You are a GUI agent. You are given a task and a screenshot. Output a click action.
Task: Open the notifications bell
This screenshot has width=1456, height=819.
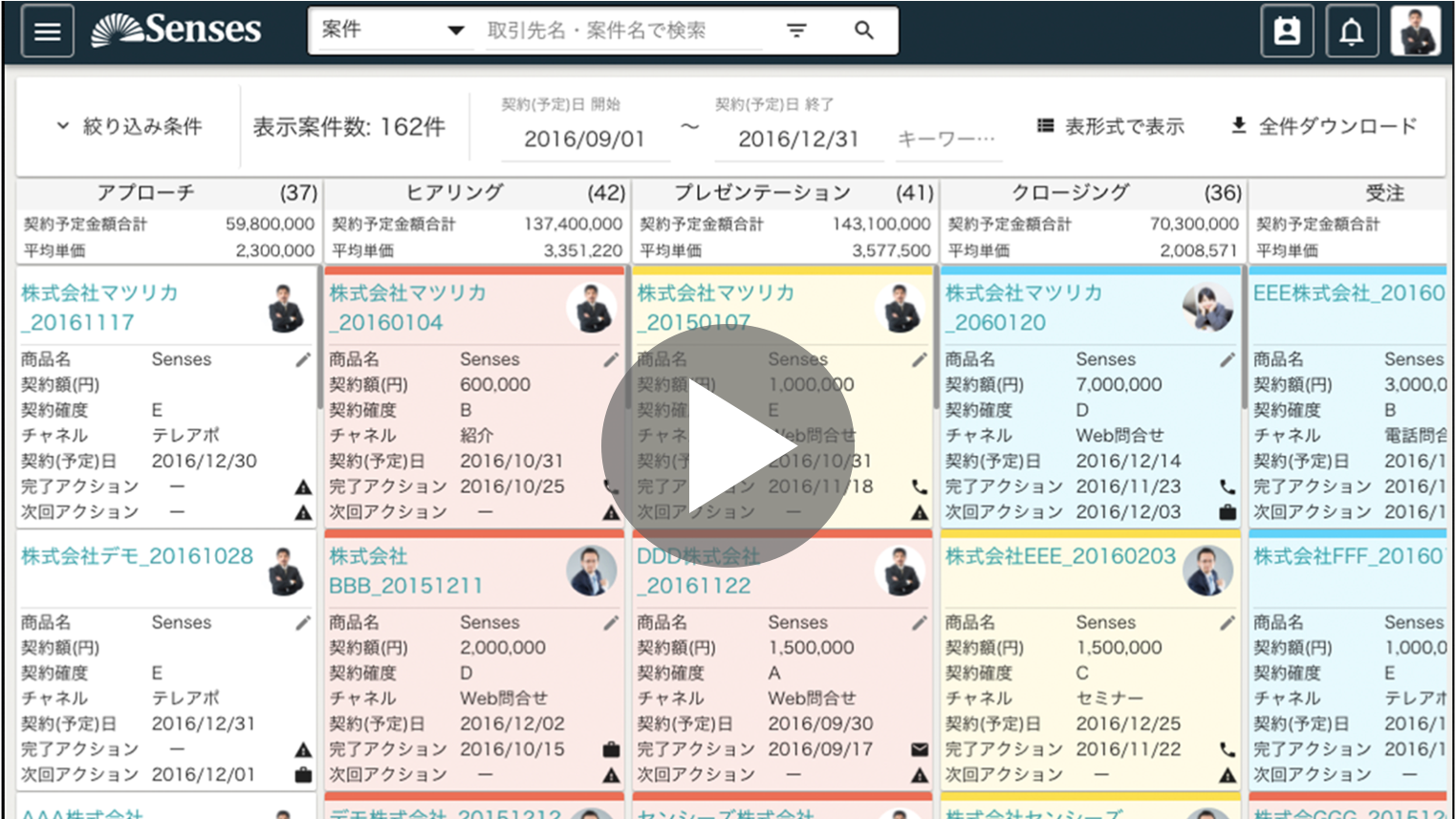[x=1352, y=31]
